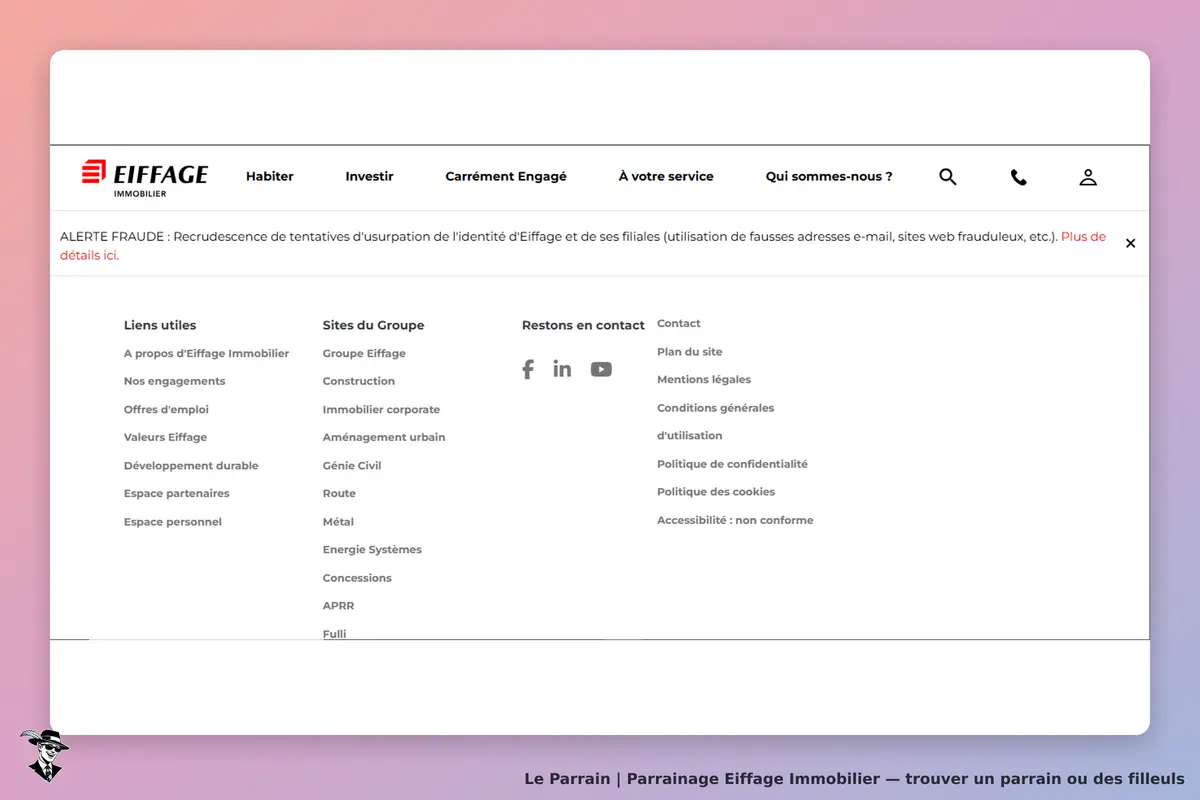Image resolution: width=1200 pixels, height=800 pixels.
Task: Open the LinkedIn social icon
Action: [x=562, y=369]
